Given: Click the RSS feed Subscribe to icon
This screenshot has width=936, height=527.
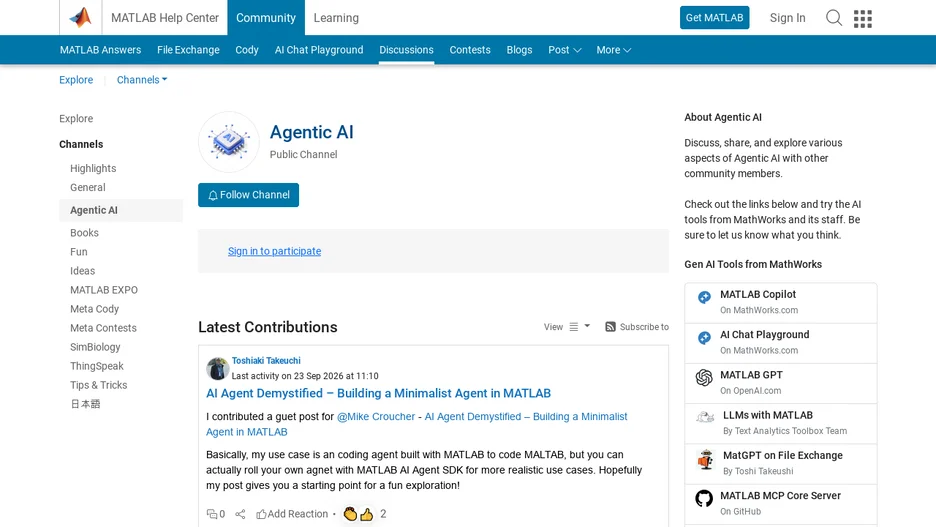Looking at the screenshot, I should 610,327.
